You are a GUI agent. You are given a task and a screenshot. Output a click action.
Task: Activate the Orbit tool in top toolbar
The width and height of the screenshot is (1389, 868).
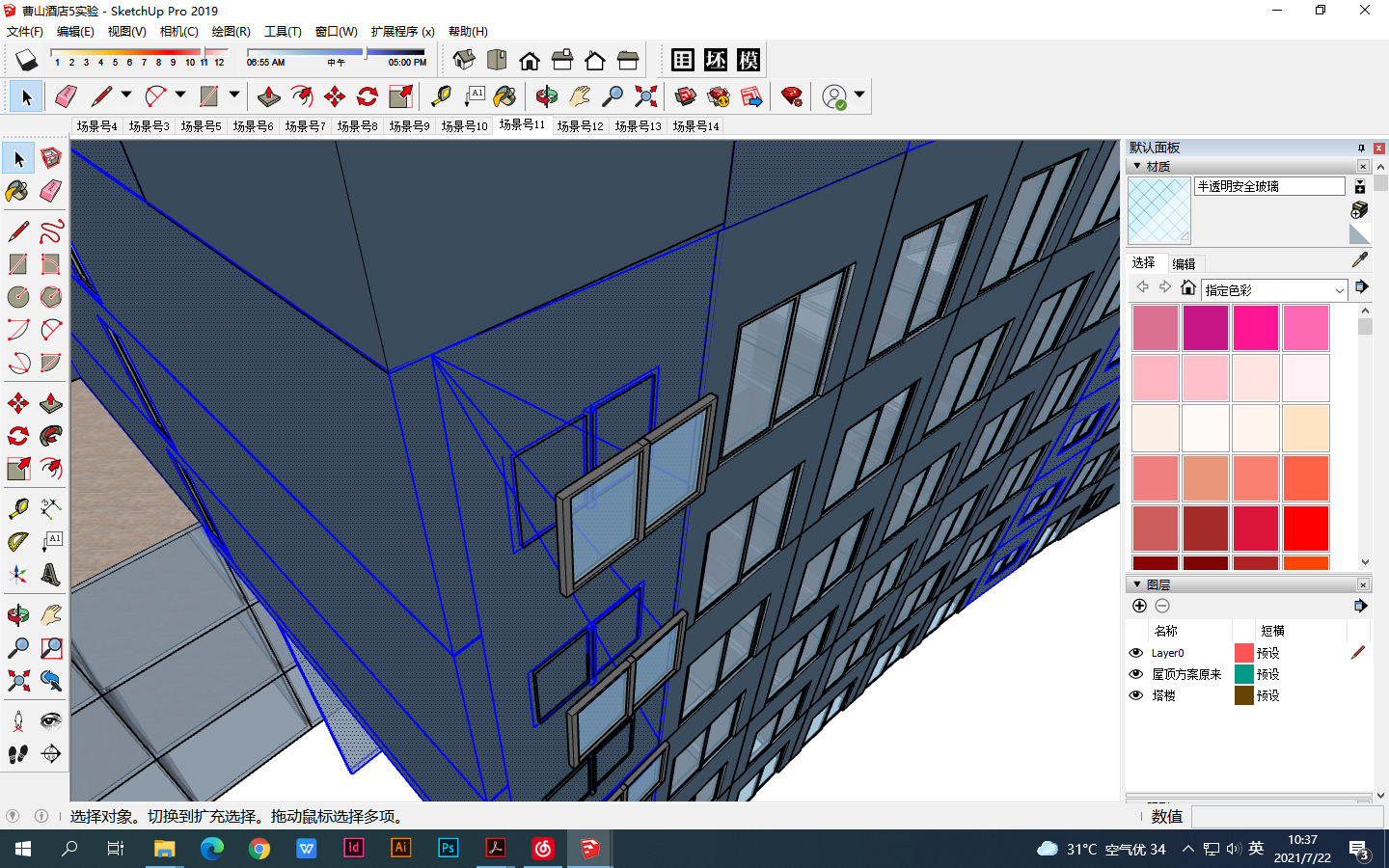[x=546, y=96]
